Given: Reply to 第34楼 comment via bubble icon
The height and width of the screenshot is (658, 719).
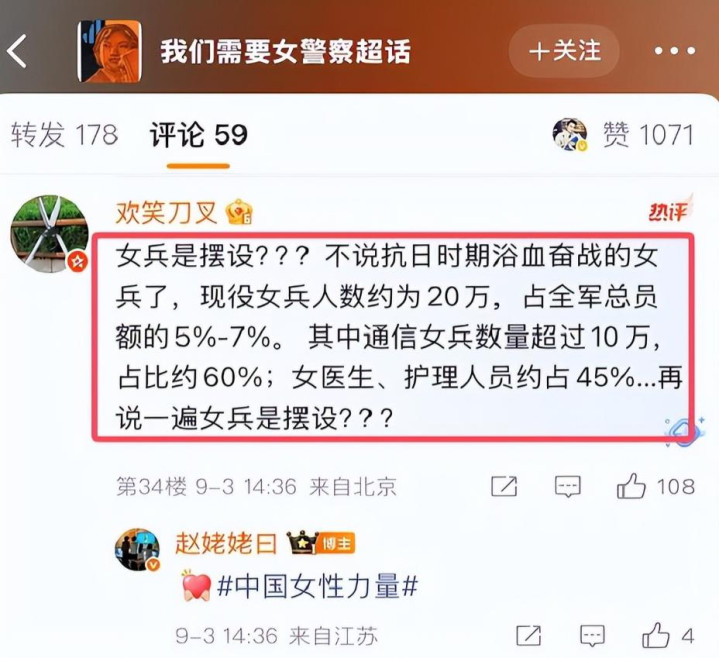Looking at the screenshot, I should (x=568, y=487).
